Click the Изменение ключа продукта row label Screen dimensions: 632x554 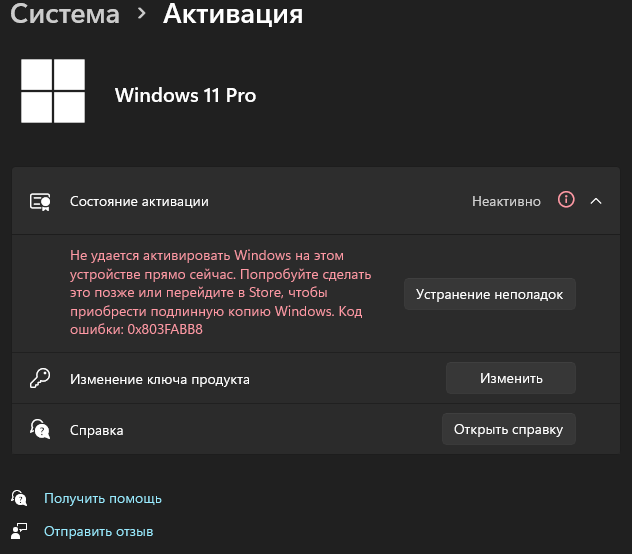160,379
